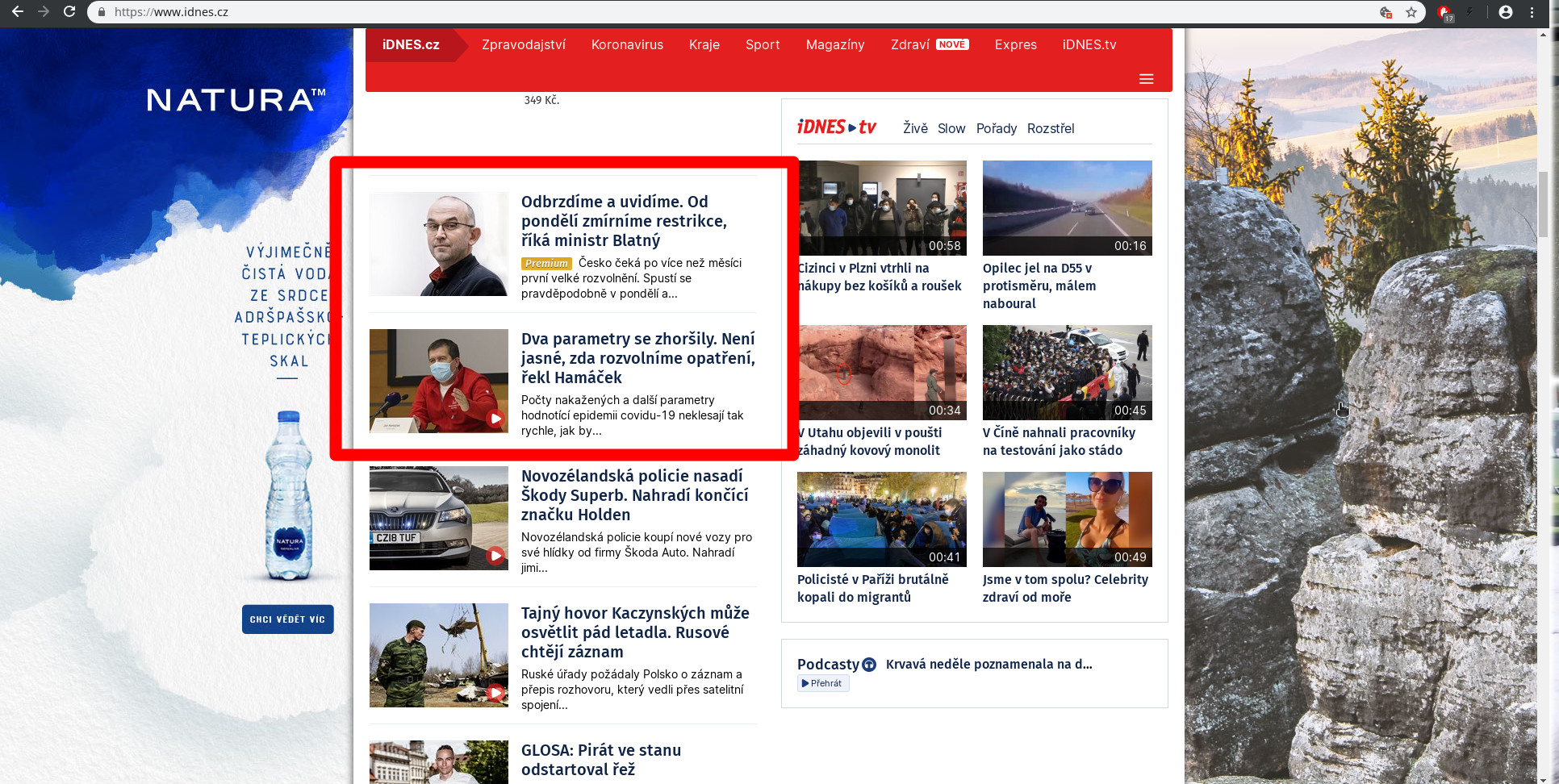Select the Živě tab in iDNES tv
The image size is (1559, 784).
click(x=915, y=128)
